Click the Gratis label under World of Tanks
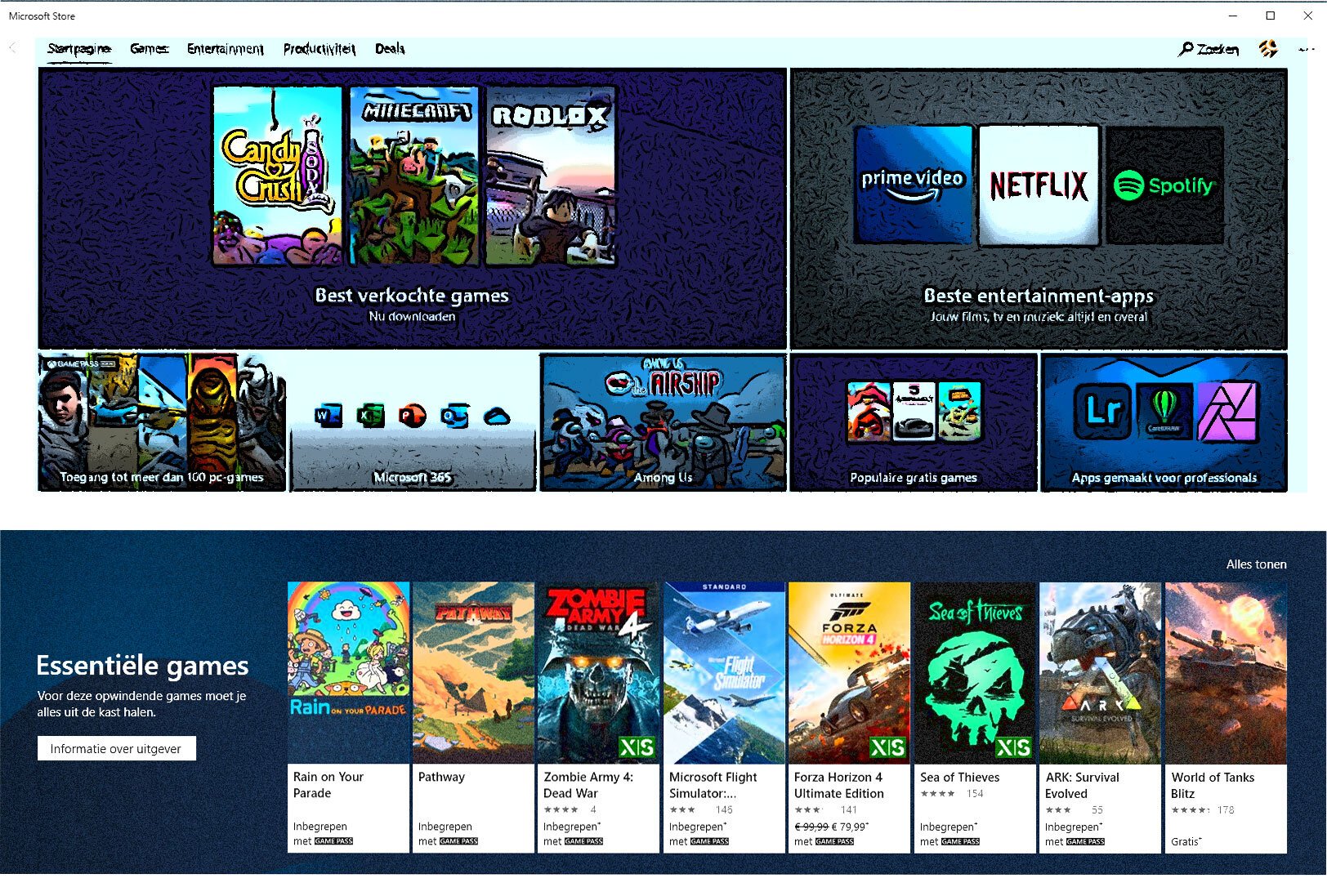The height and width of the screenshot is (896, 1327). 1186,841
